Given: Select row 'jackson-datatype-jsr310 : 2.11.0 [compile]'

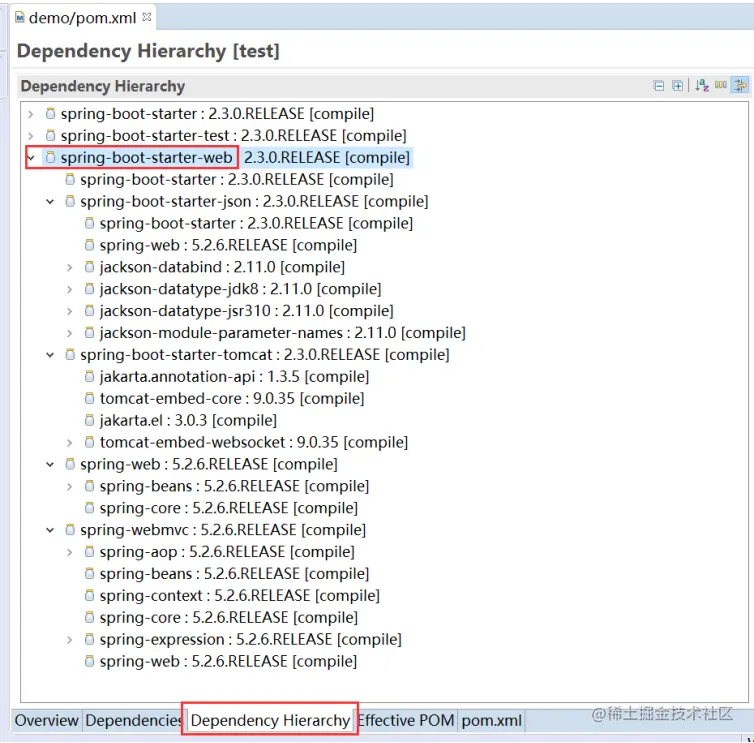Looking at the screenshot, I should [246, 311].
